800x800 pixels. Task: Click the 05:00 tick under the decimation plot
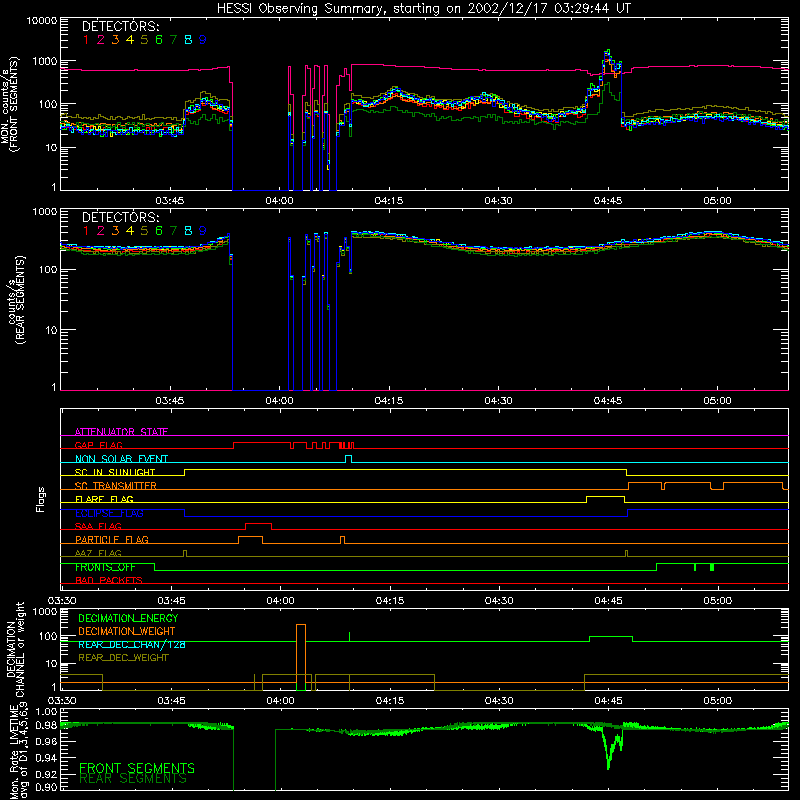click(717, 701)
